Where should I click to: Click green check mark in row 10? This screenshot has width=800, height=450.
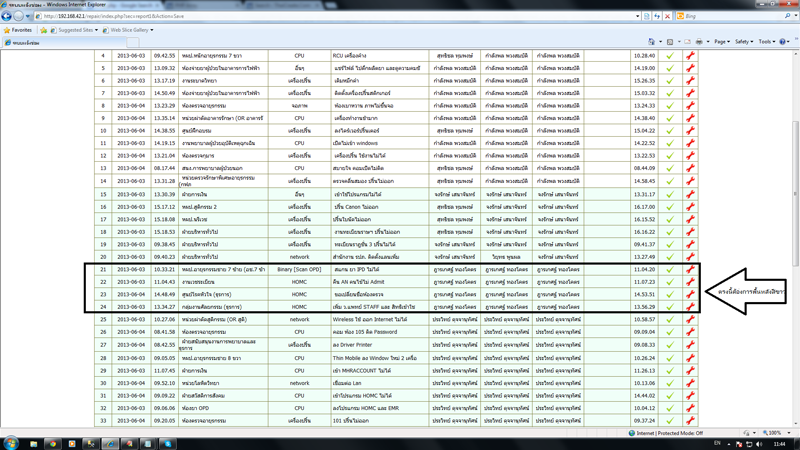(x=670, y=131)
